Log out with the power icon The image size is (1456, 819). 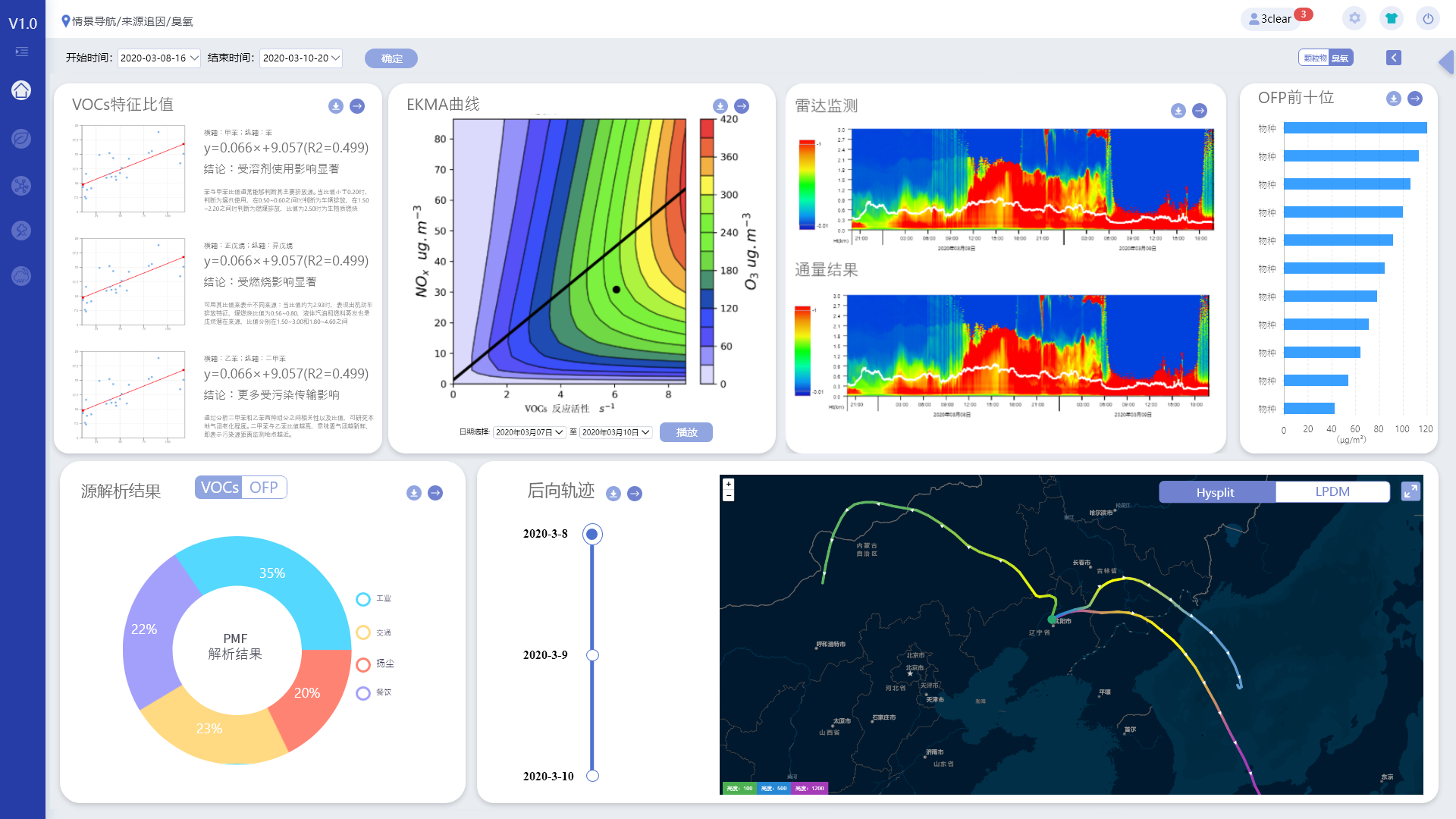coord(1428,18)
